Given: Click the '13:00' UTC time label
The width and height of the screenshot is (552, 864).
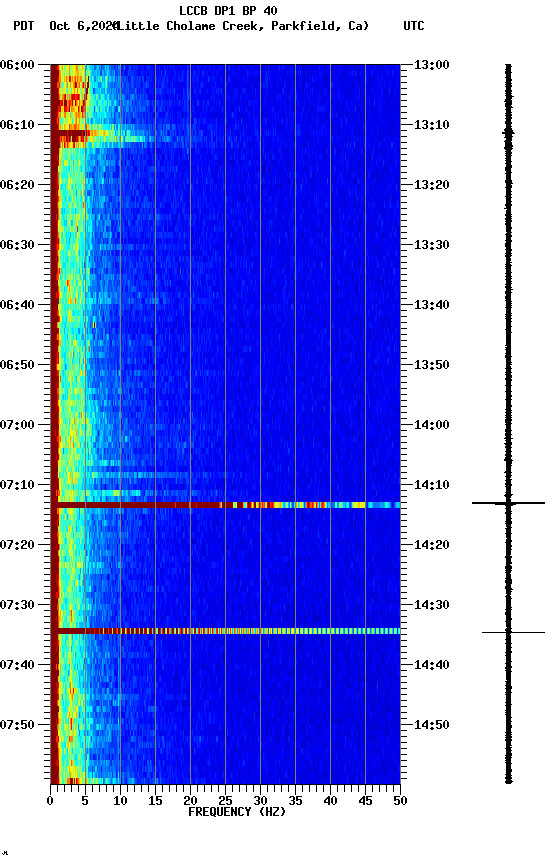Looking at the screenshot, I should (x=432, y=65).
